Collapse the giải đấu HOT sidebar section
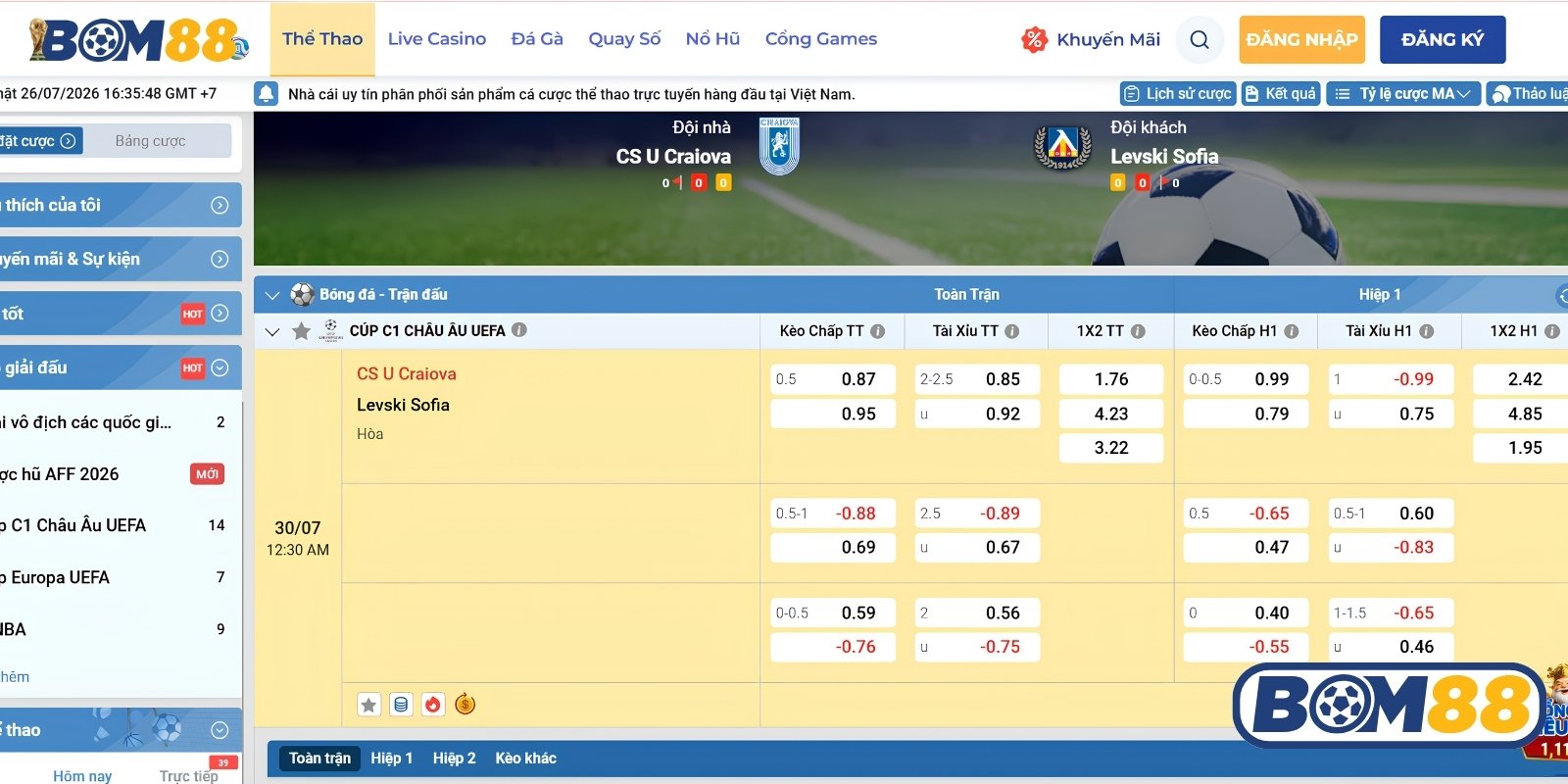 click(120, 367)
